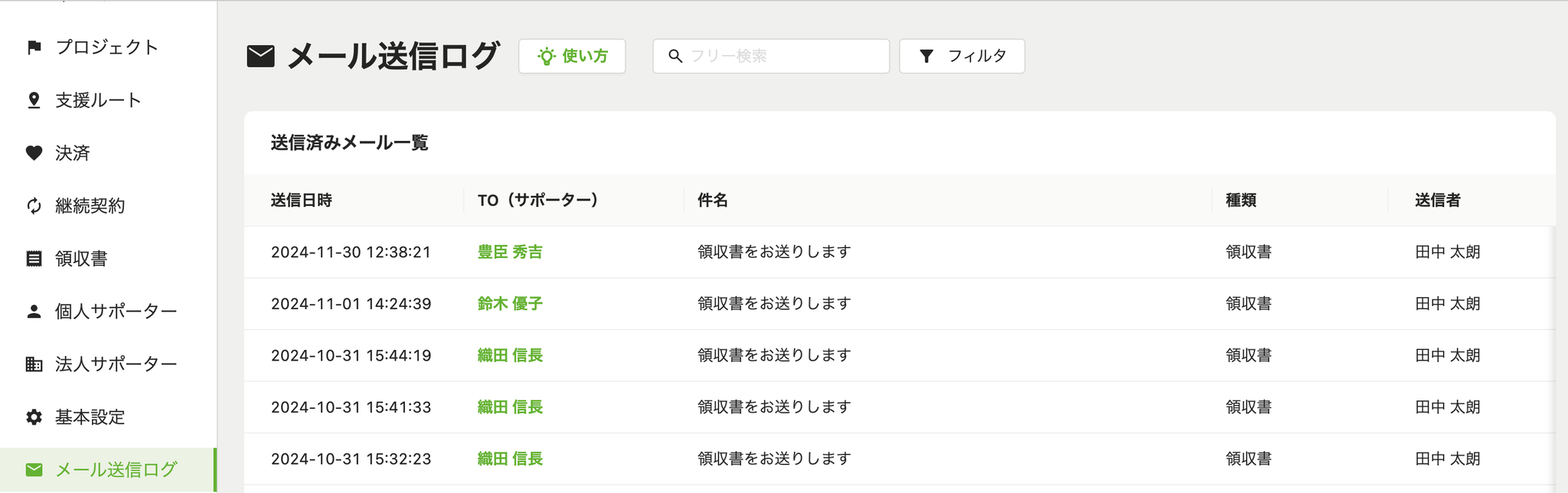Image resolution: width=1568 pixels, height=493 pixels.
Task: Click the receipt icon beside 領収書
Action: tap(34, 259)
